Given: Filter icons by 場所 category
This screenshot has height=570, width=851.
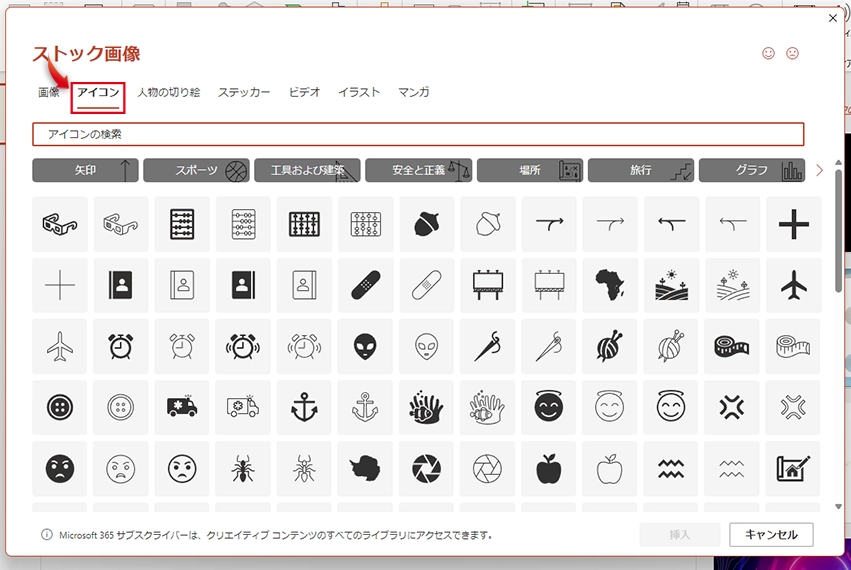Looking at the screenshot, I should pos(530,170).
